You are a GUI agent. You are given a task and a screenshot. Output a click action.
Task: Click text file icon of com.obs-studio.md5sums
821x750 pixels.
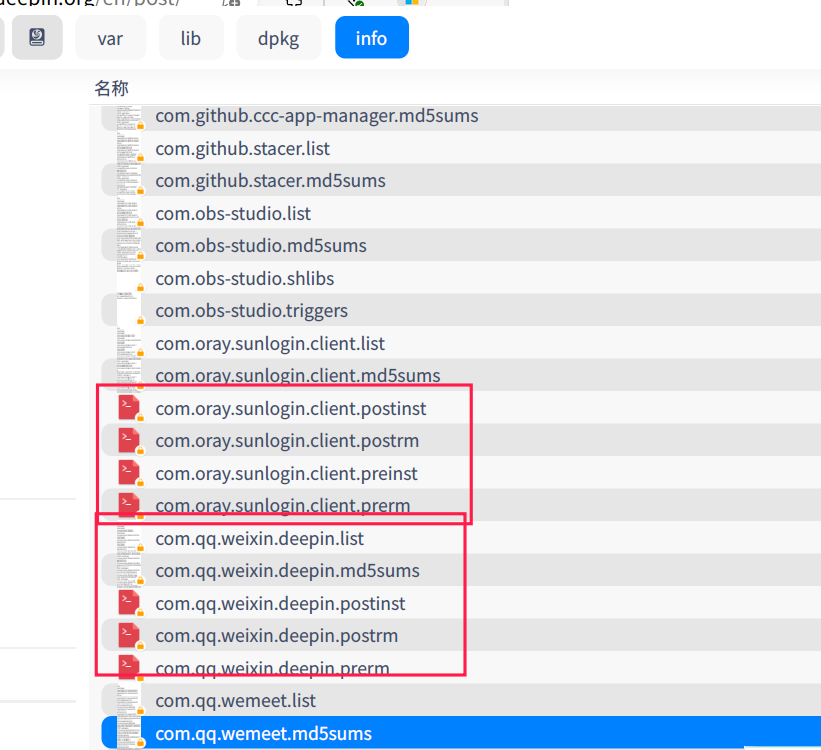click(129, 246)
